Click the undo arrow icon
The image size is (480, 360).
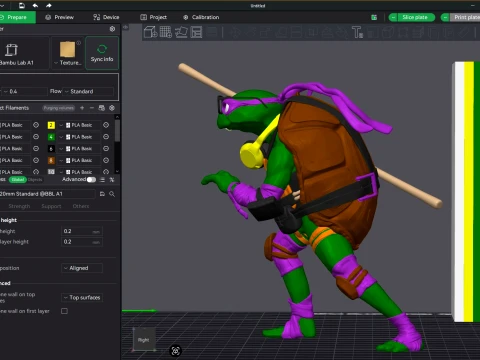click(35, 5)
